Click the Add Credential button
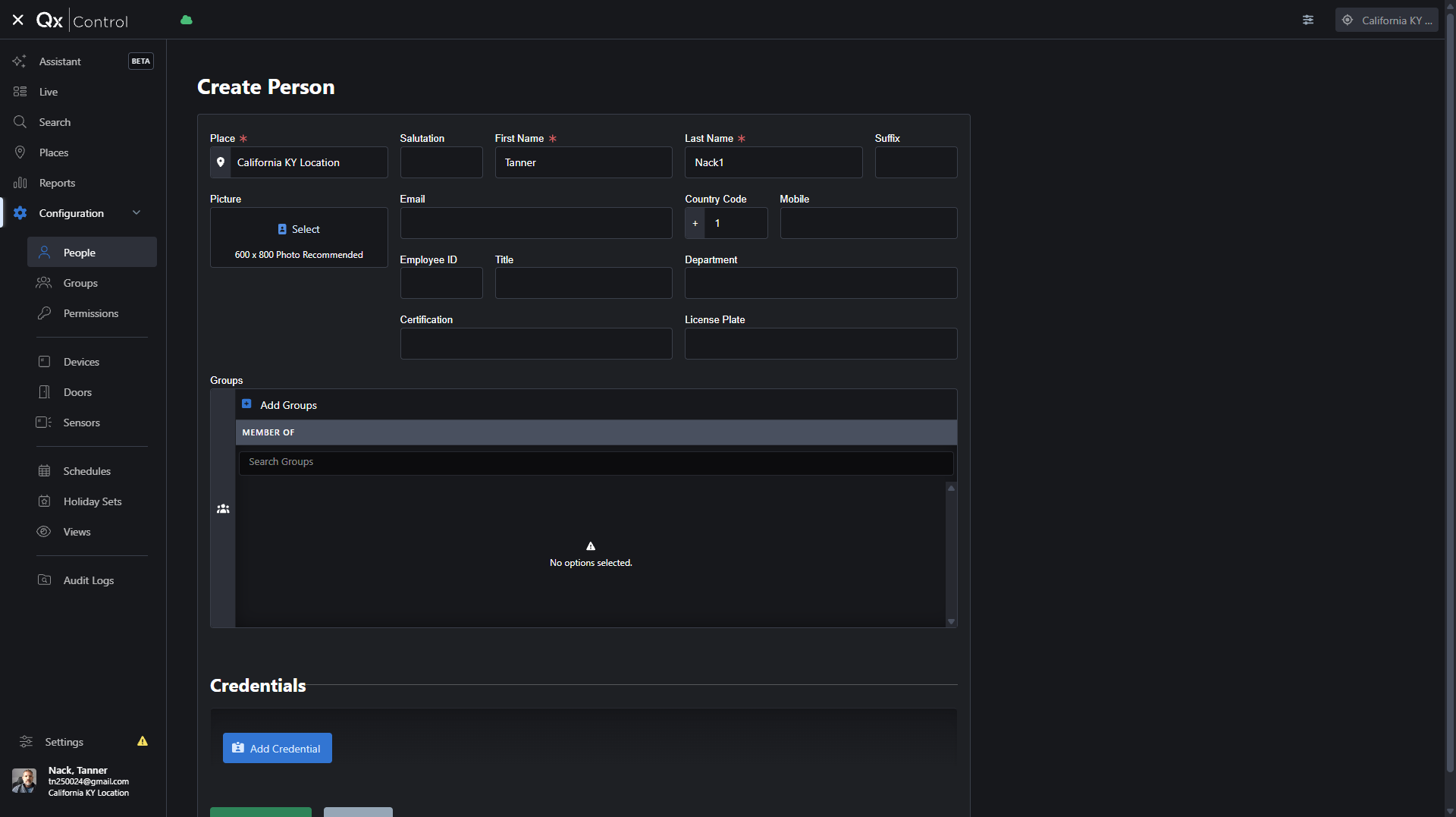This screenshot has height=817, width=1456. [x=278, y=748]
